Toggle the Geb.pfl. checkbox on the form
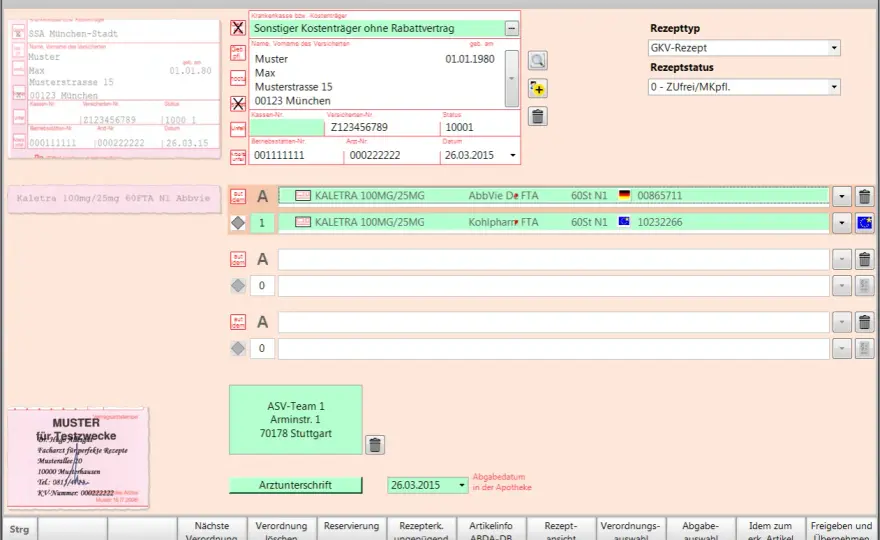Screen dimensions: 880x540 click(x=238, y=53)
